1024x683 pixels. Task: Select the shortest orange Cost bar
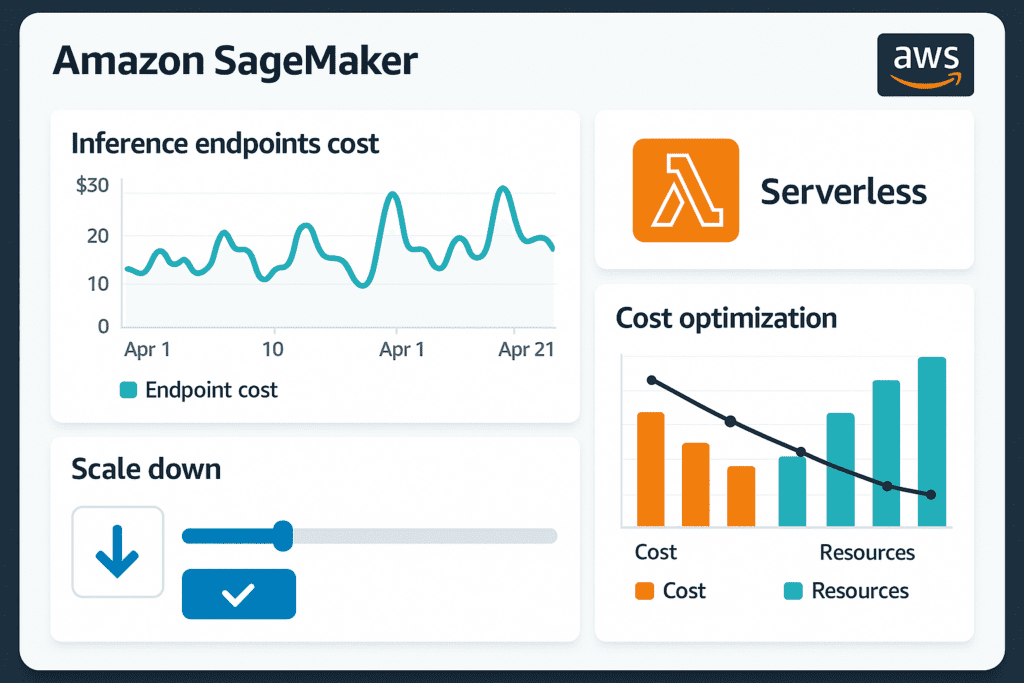click(x=741, y=496)
